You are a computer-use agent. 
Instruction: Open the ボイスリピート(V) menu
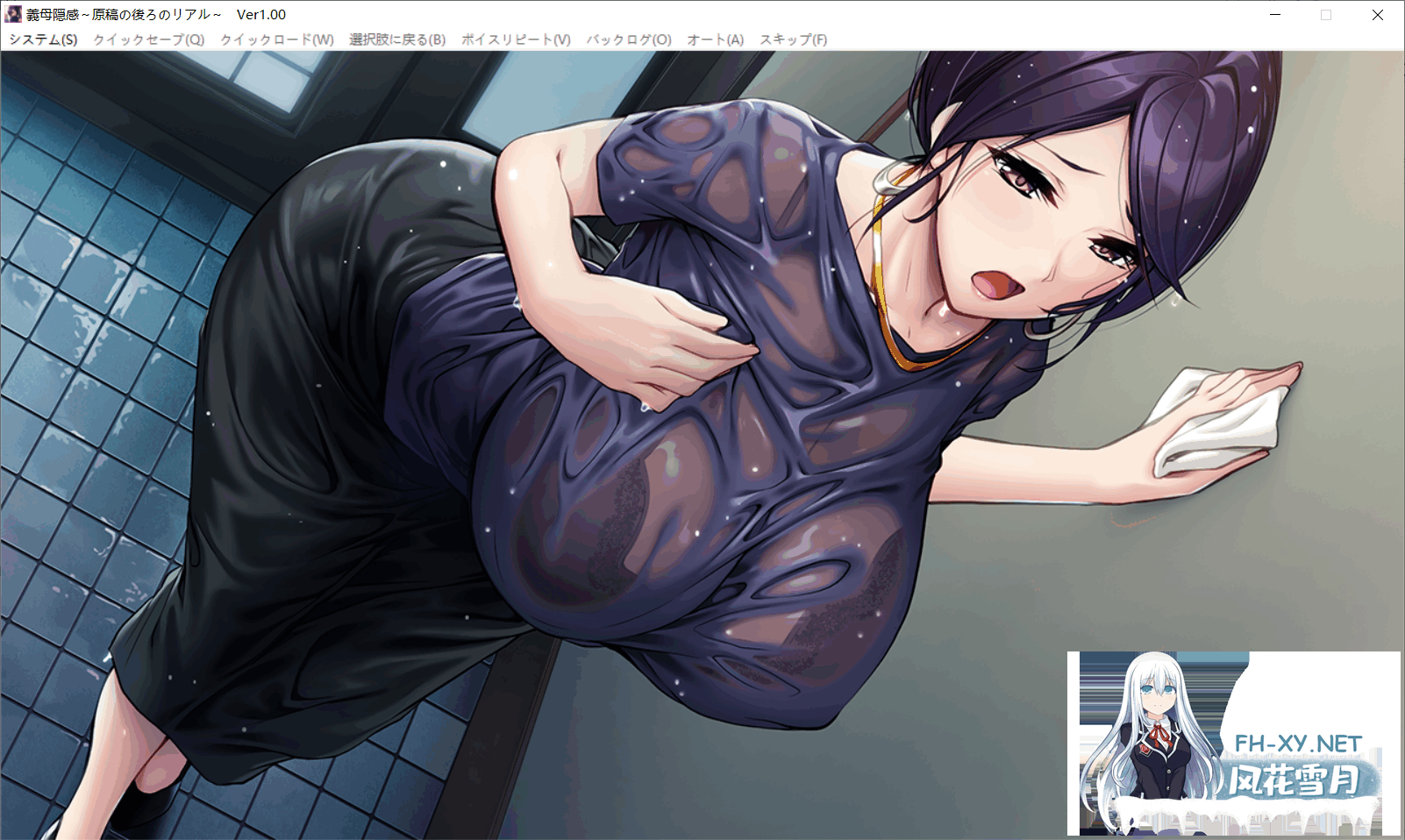516,39
